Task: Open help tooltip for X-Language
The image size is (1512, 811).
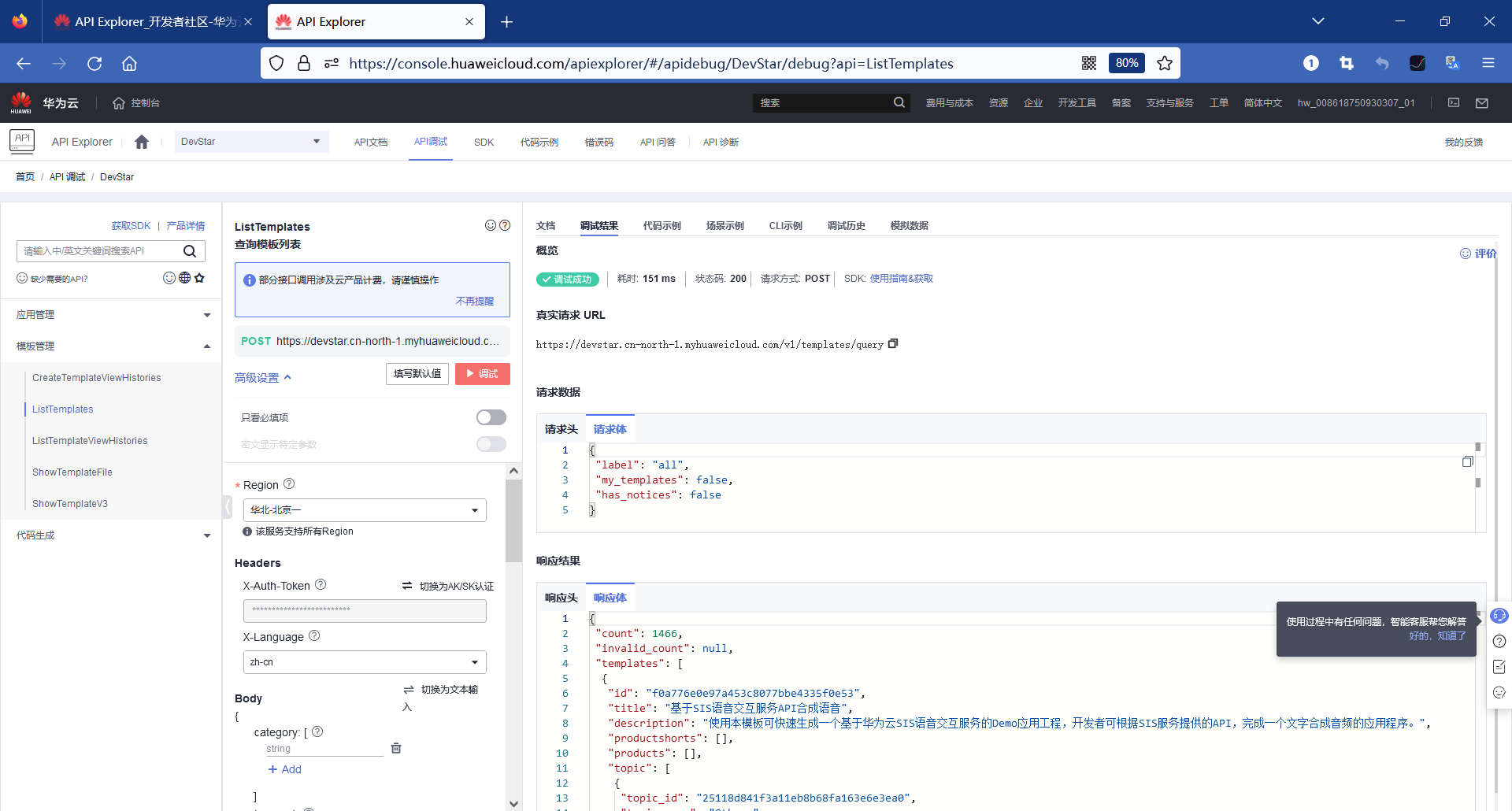Action: (314, 635)
